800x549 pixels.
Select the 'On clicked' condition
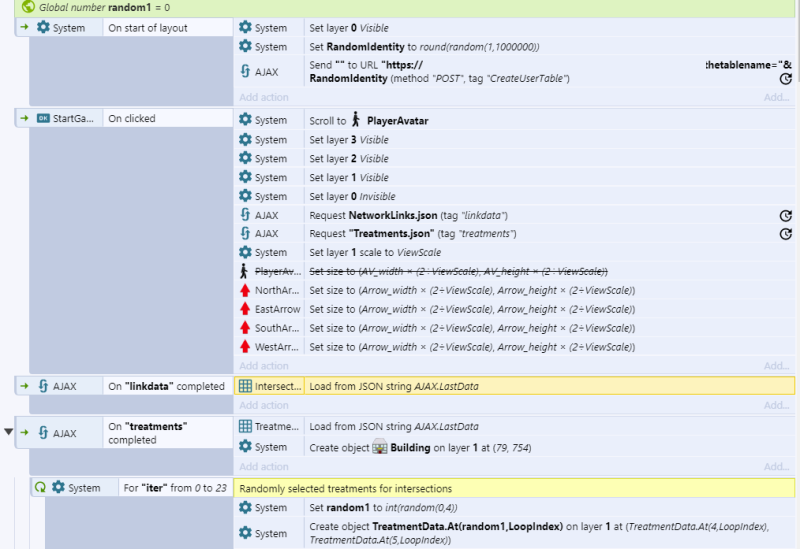tap(168, 118)
